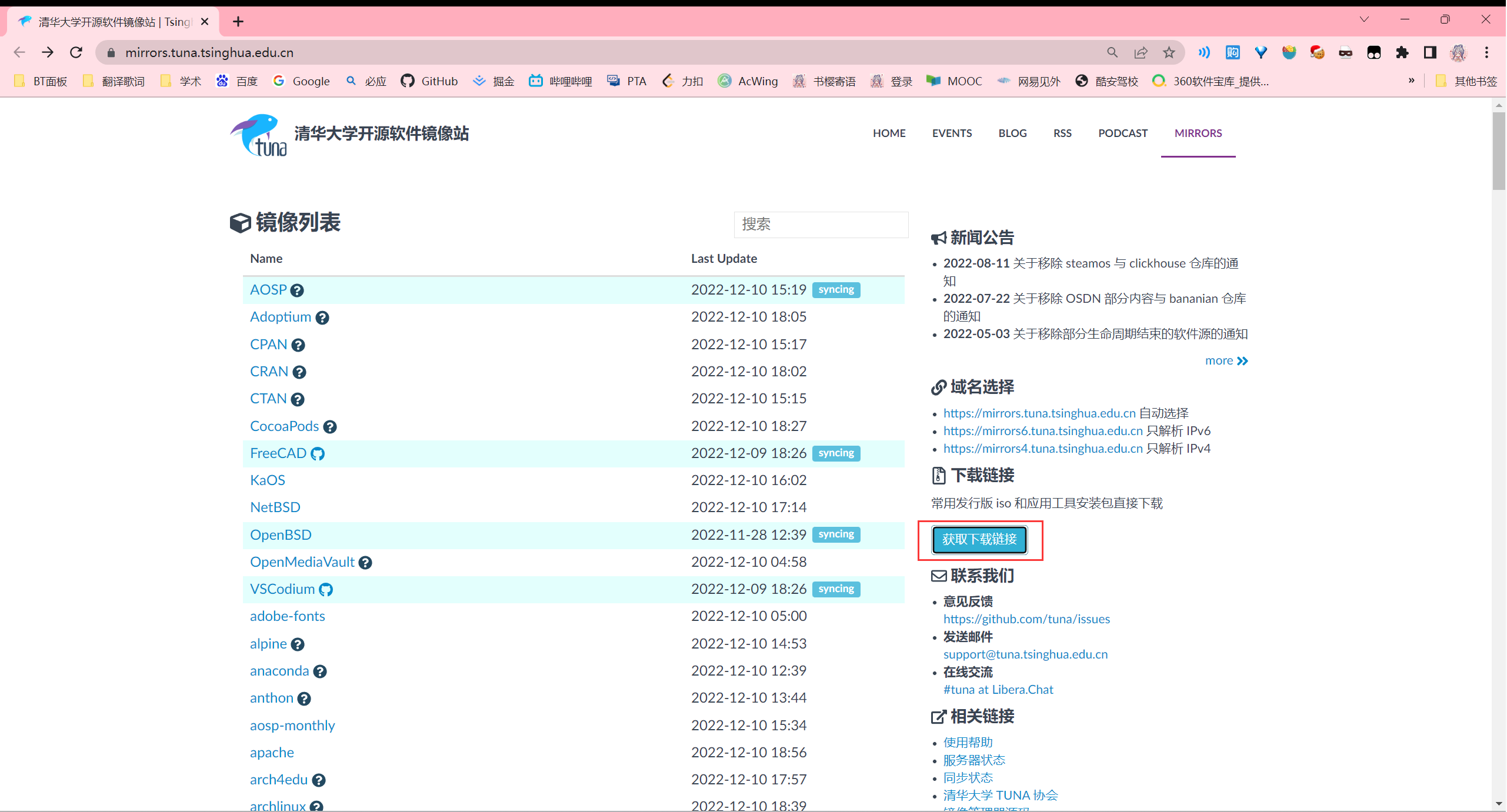Open the GitHub bookmark

pyautogui.click(x=429, y=81)
